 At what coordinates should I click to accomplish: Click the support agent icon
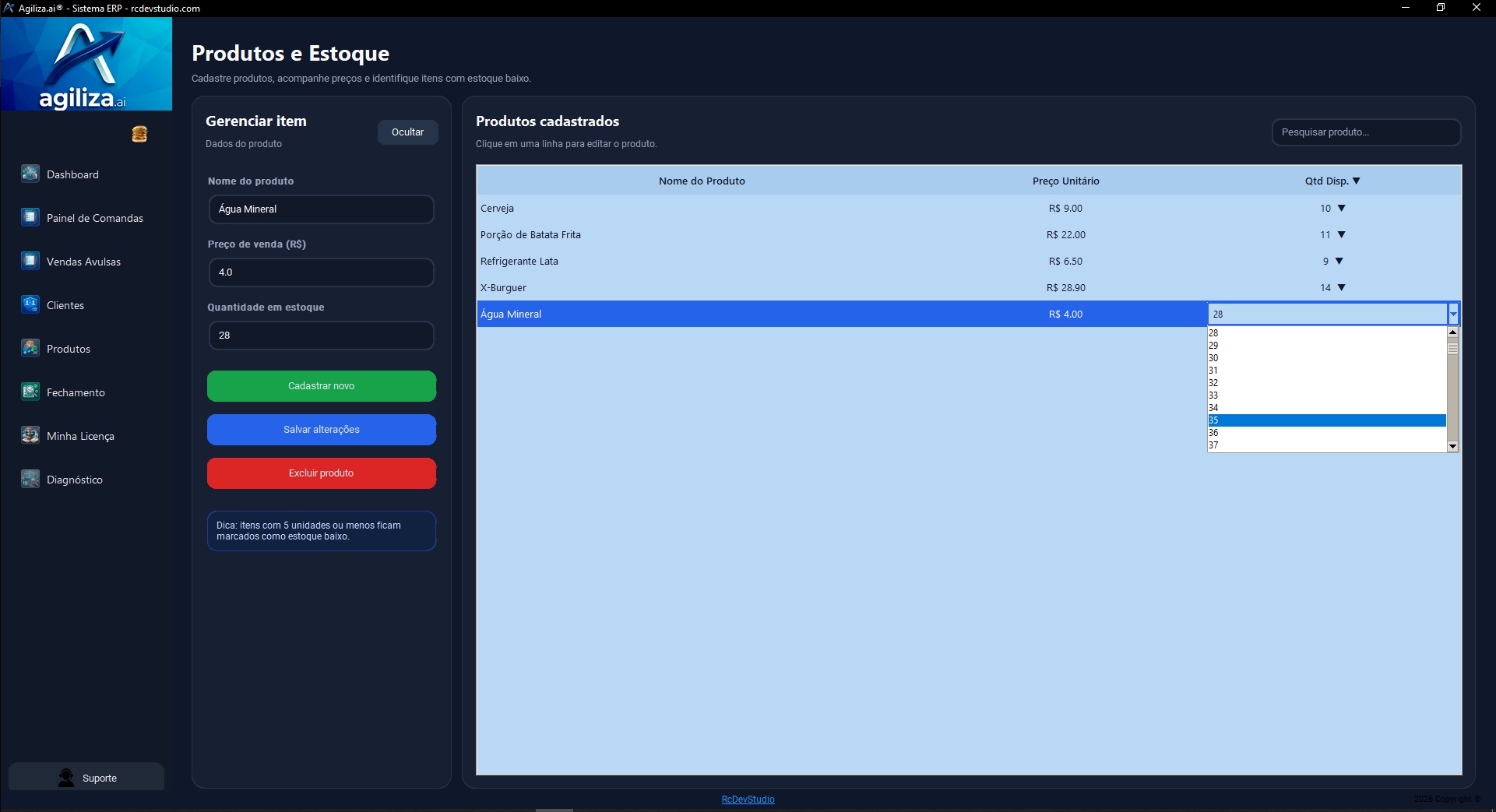tap(66, 777)
